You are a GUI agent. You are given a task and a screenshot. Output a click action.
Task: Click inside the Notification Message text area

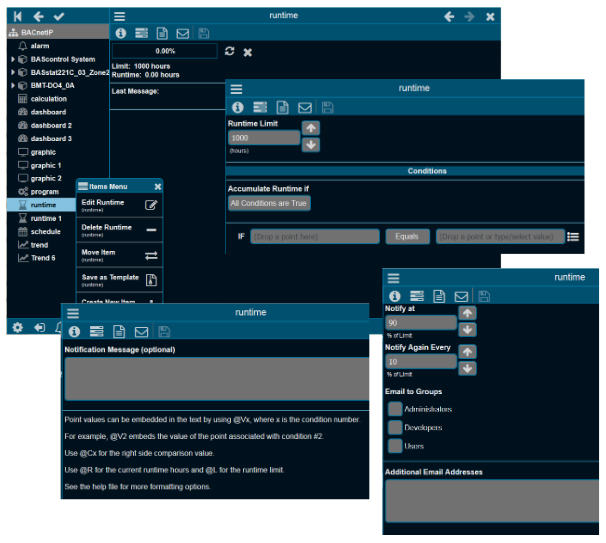210,379
